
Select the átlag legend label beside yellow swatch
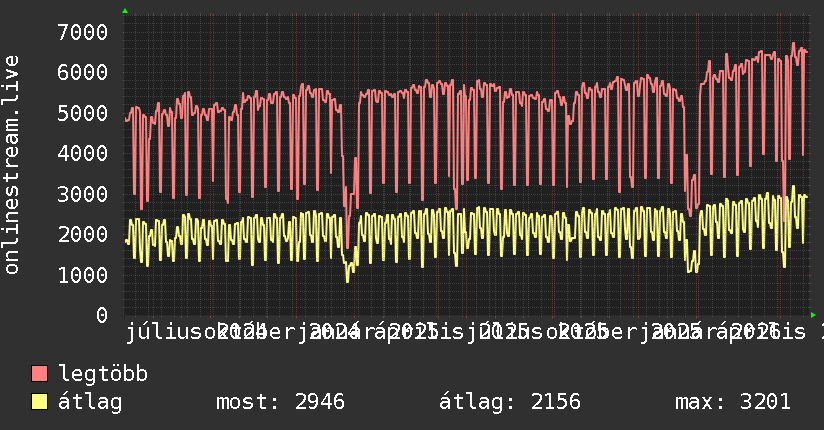coord(90,402)
